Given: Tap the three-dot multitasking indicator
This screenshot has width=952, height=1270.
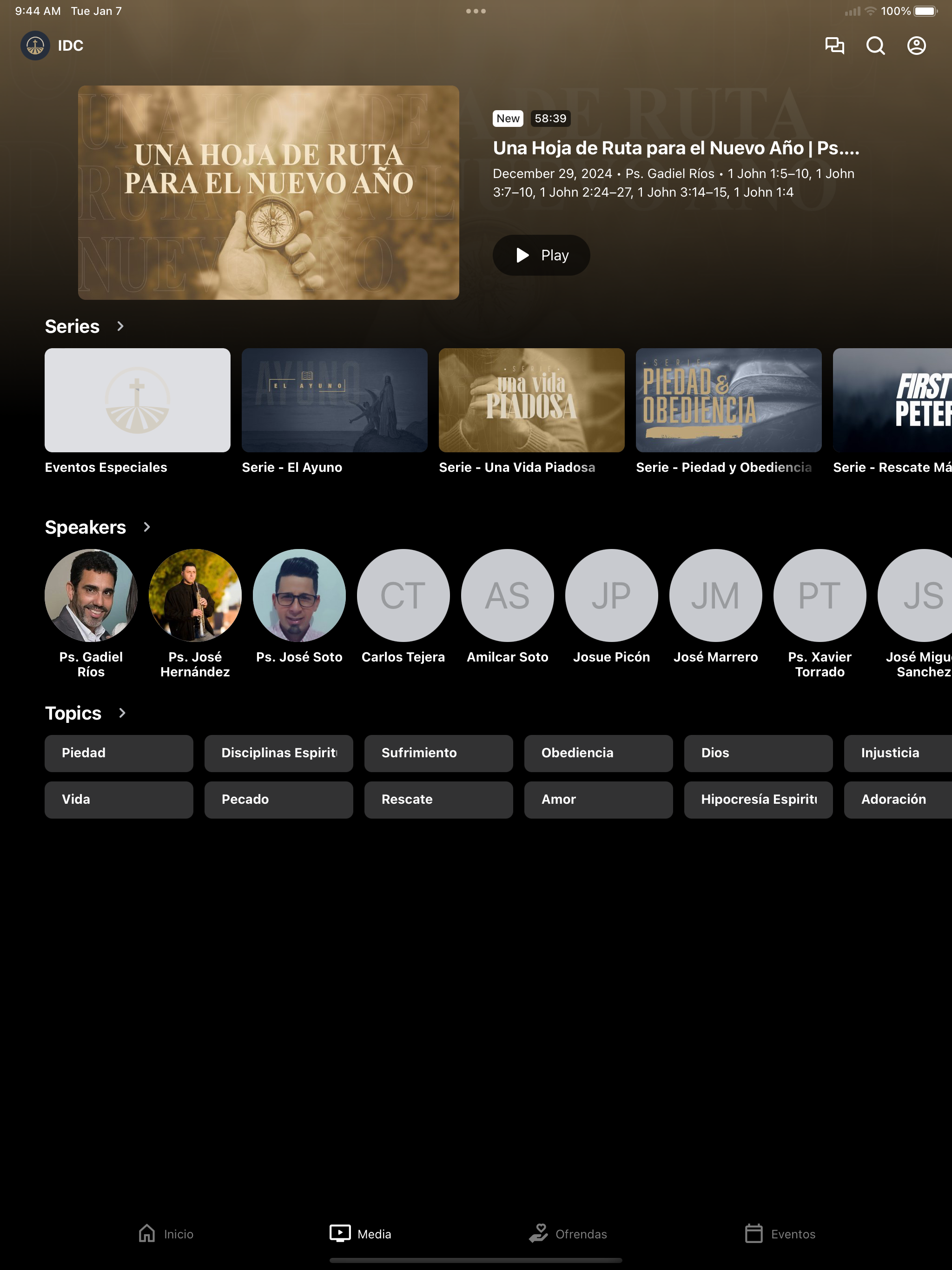Looking at the screenshot, I should [476, 11].
